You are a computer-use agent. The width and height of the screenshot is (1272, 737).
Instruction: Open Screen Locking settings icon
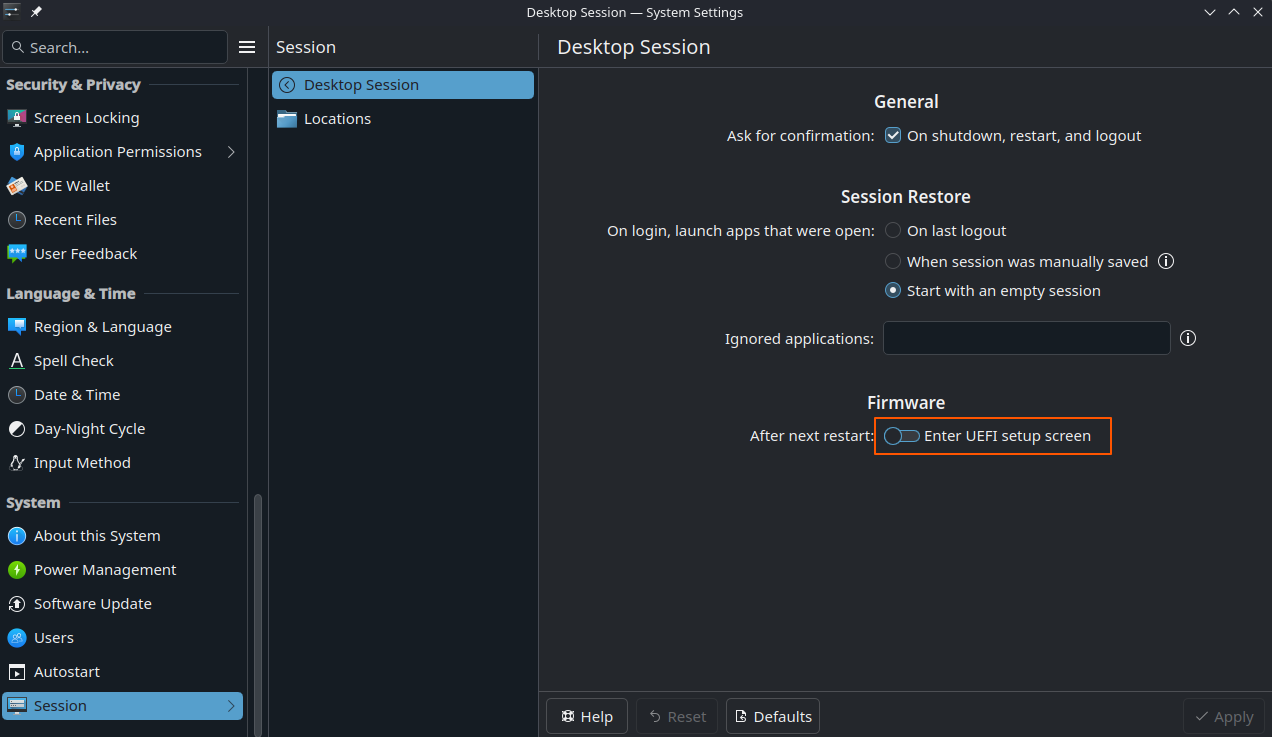pyautogui.click(x=17, y=118)
